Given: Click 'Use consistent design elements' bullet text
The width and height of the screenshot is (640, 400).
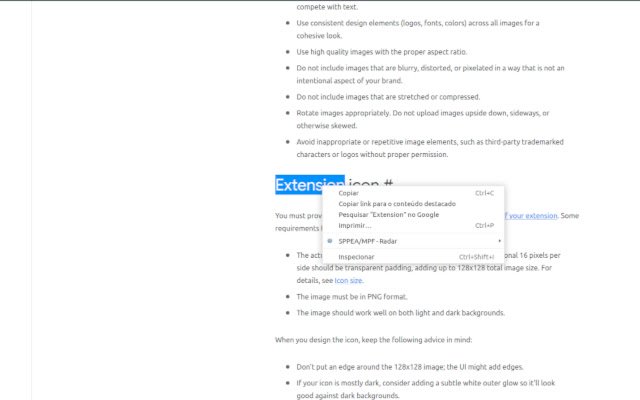Looking at the screenshot, I should [x=418, y=29].
